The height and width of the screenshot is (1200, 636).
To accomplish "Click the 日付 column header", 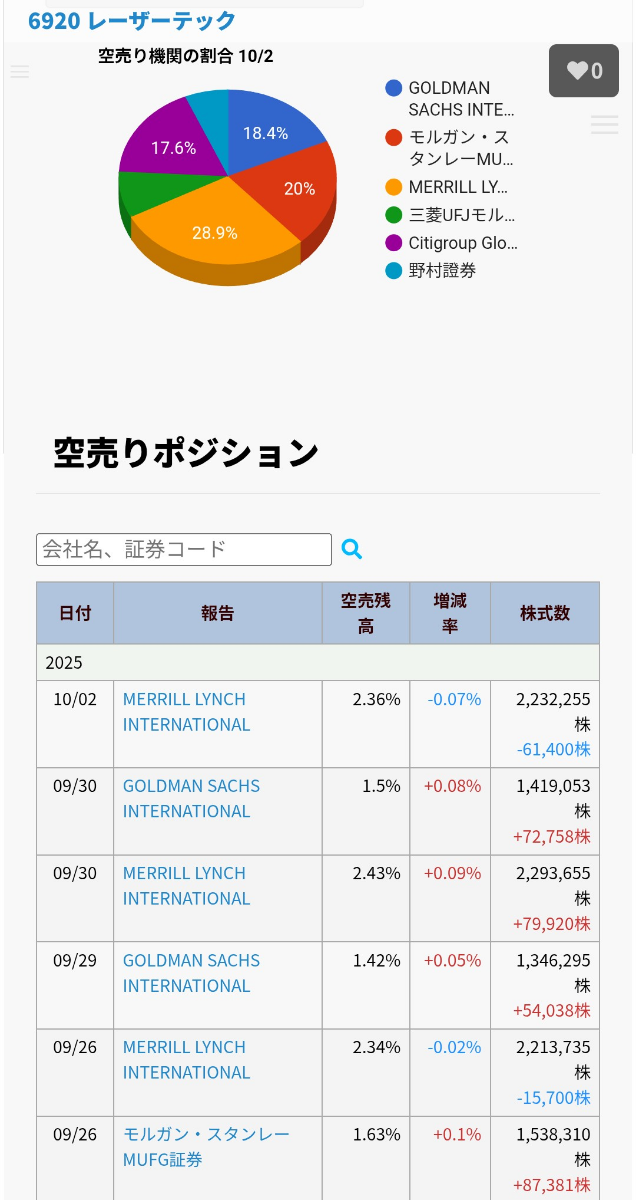I will [75, 613].
